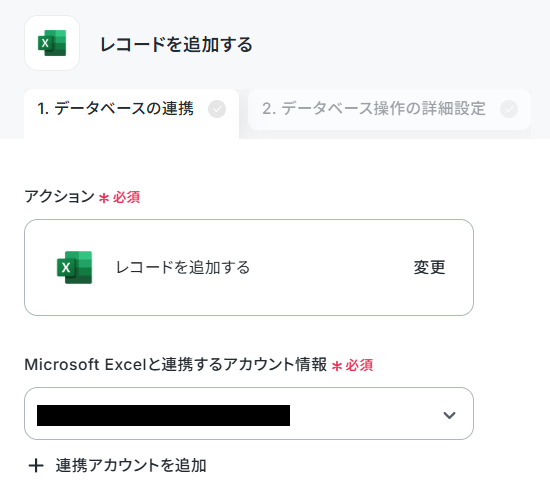Image resolution: width=550 pixels, height=493 pixels.
Task: Click checkmark icon on データベースの連携 tab
Action: tap(217, 109)
